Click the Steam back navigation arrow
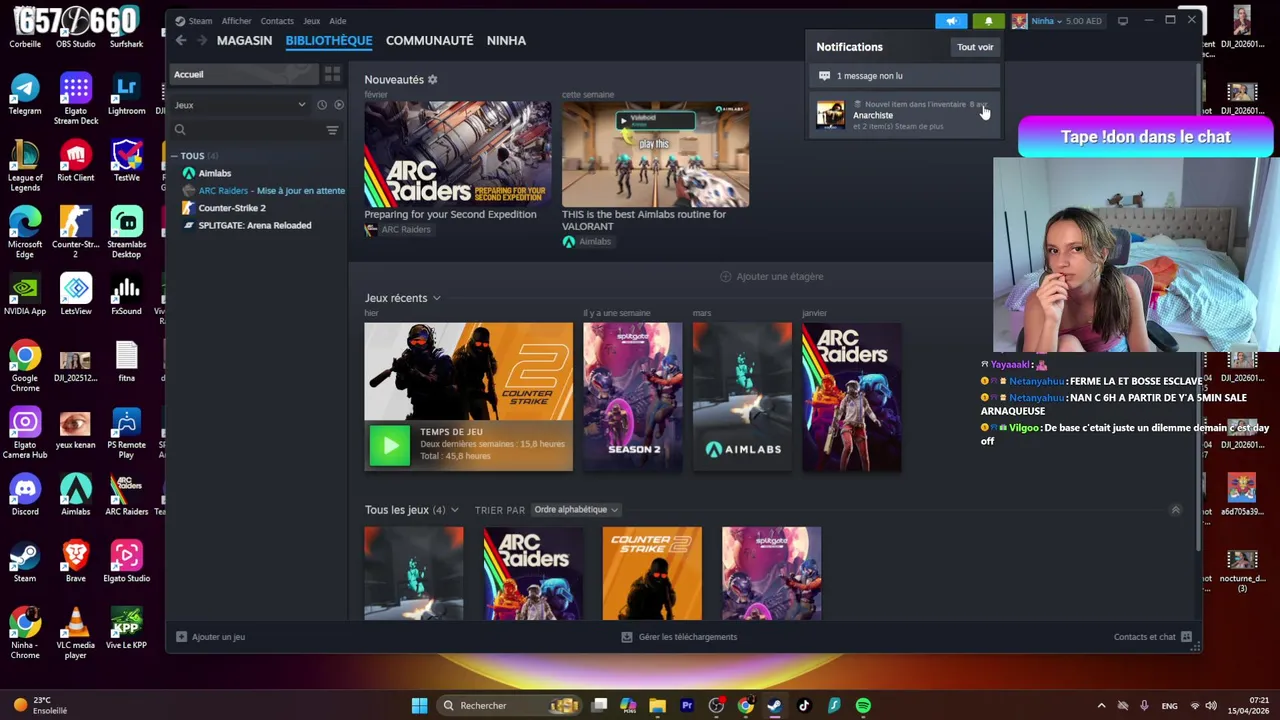Viewport: 1280px width, 720px height. (181, 40)
